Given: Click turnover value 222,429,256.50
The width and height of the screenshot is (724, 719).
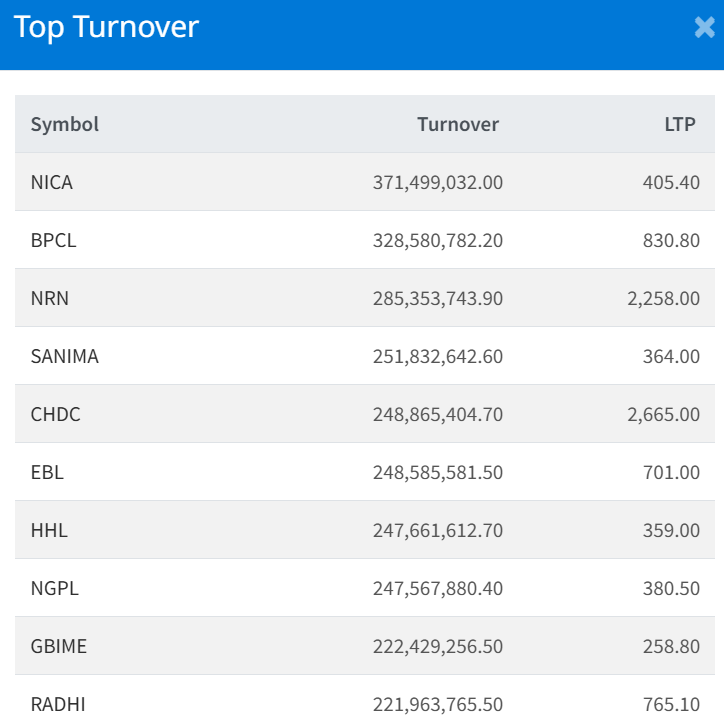Looking at the screenshot, I should tap(438, 646).
